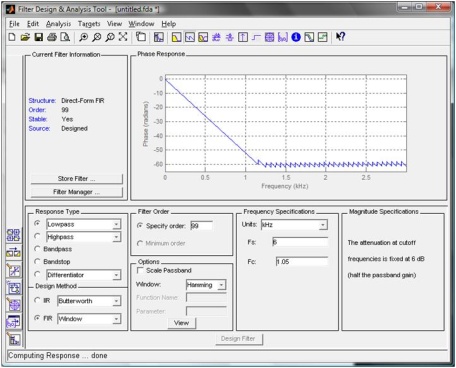Display the Step Response plot

pos(256,37)
